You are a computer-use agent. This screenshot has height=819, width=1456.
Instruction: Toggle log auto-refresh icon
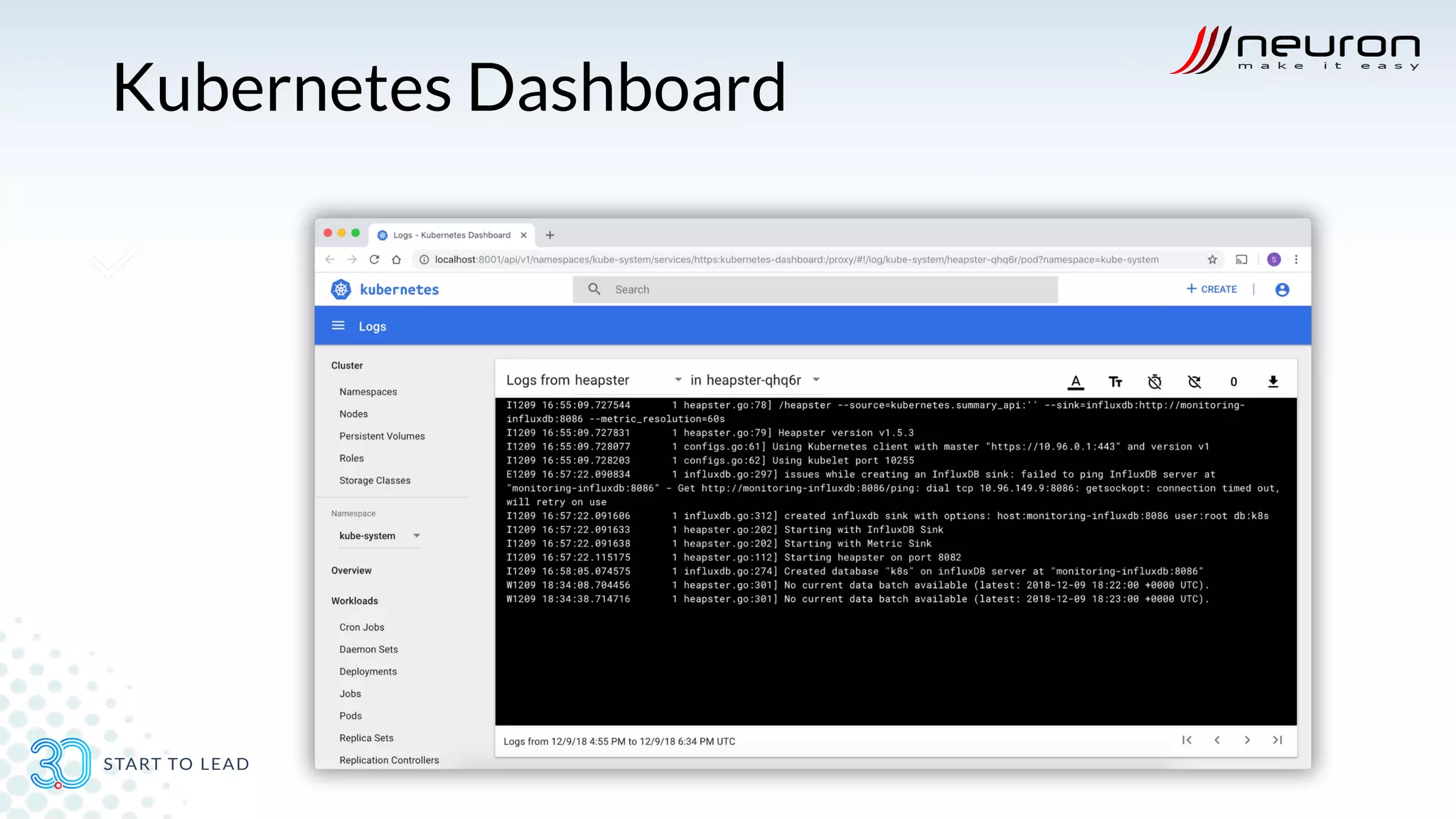tap(1194, 382)
